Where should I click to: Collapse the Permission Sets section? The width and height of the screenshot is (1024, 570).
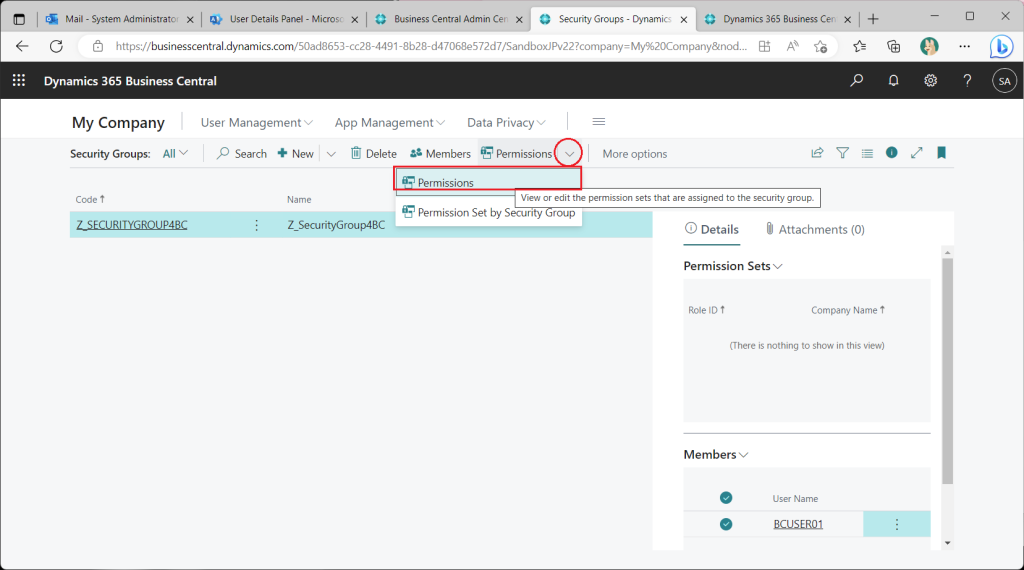[733, 266]
